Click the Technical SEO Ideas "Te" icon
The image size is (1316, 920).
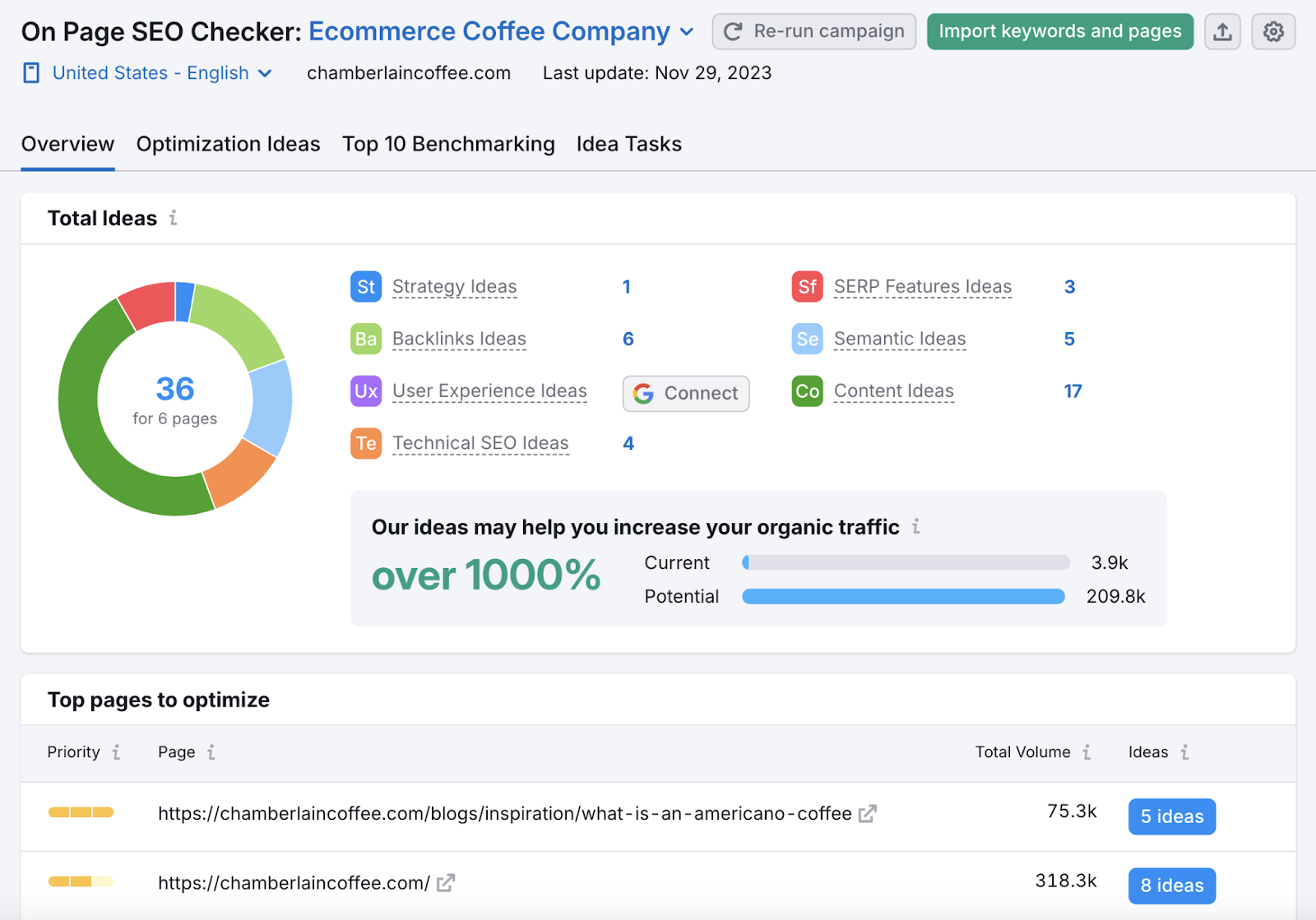tap(365, 443)
